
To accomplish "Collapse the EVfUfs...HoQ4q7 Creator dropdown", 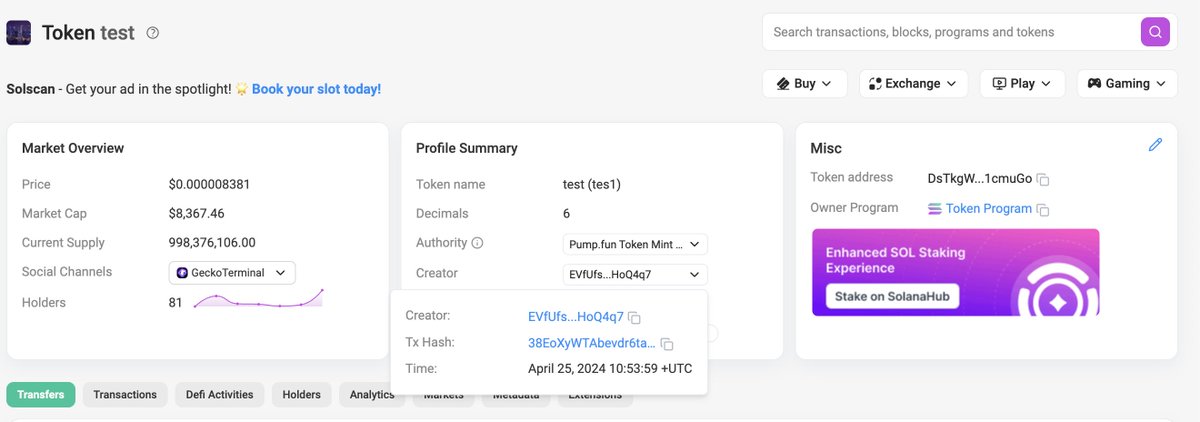I will click(x=635, y=274).
